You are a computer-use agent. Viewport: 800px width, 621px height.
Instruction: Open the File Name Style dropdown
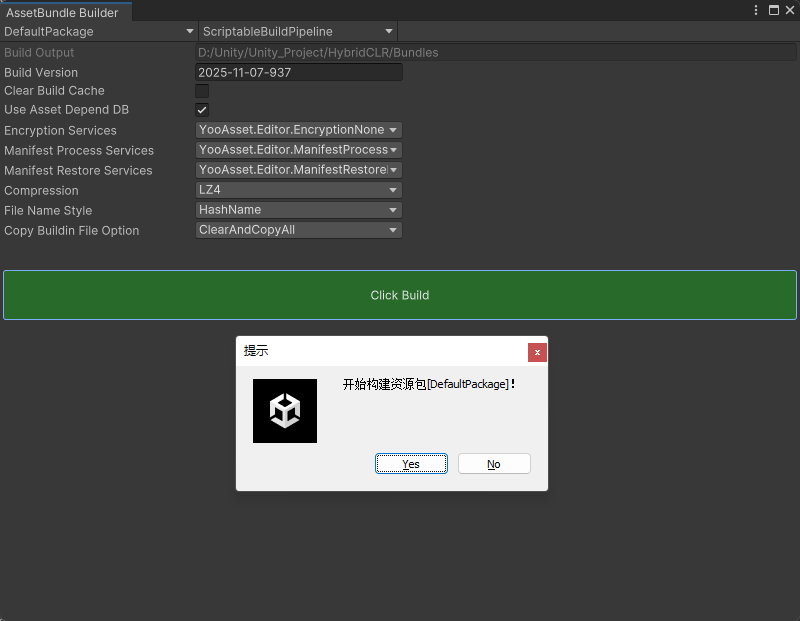(298, 210)
